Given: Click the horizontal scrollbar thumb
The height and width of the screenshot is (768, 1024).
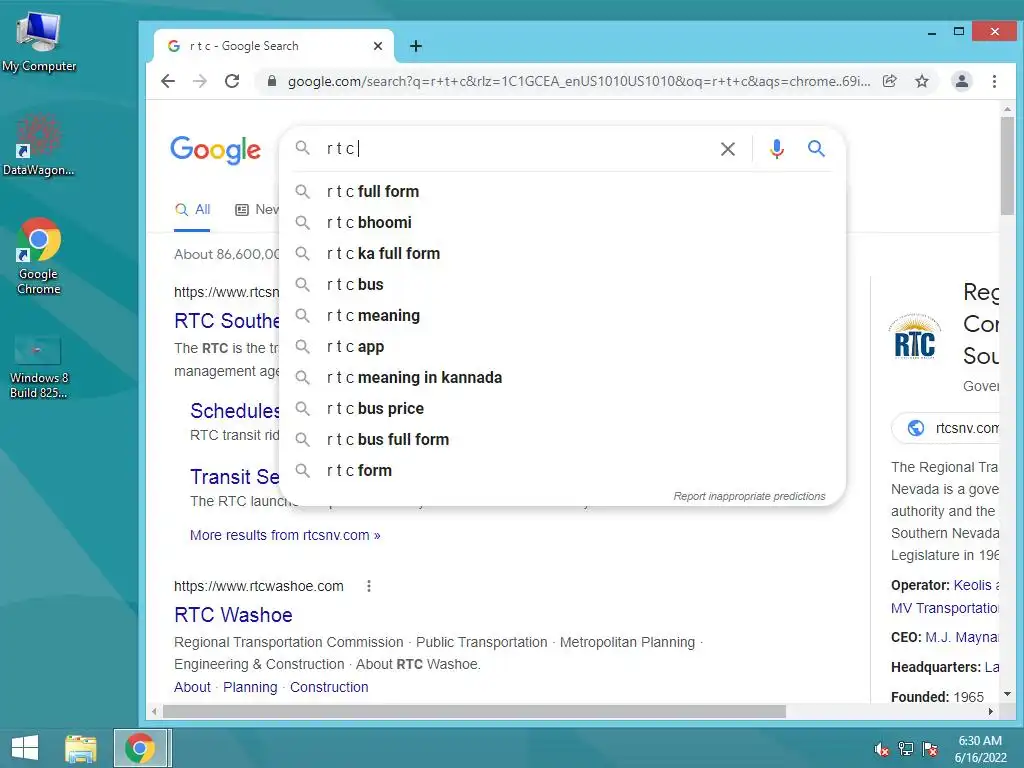Looking at the screenshot, I should (x=474, y=711).
